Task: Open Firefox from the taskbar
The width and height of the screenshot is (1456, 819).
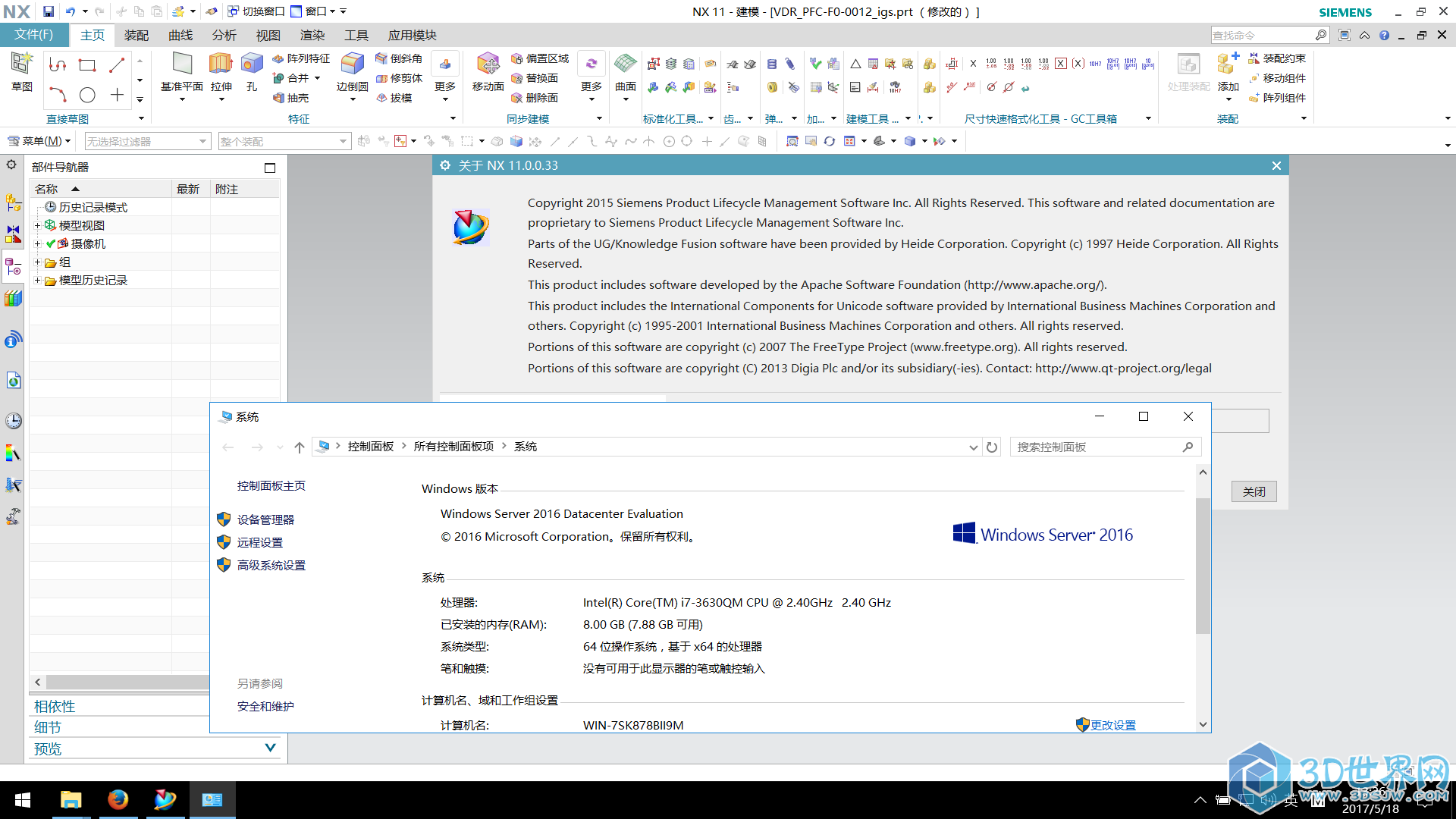Action: click(118, 800)
